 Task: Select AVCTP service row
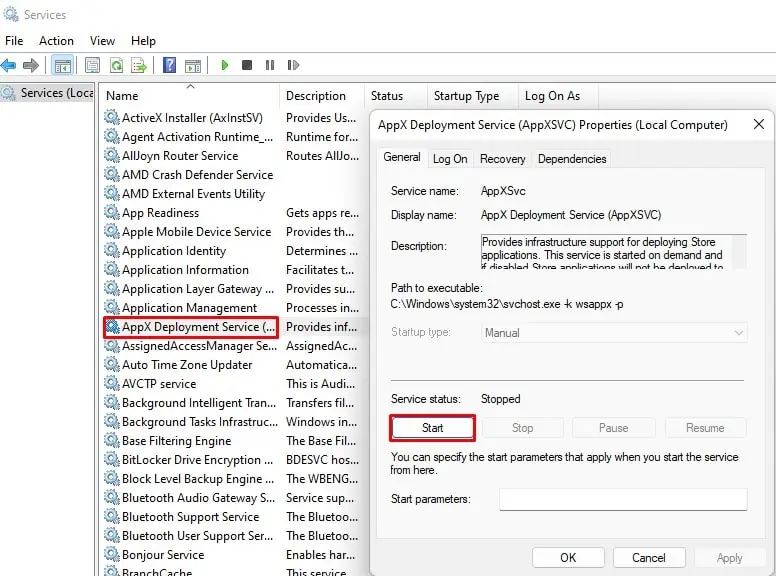(x=159, y=384)
